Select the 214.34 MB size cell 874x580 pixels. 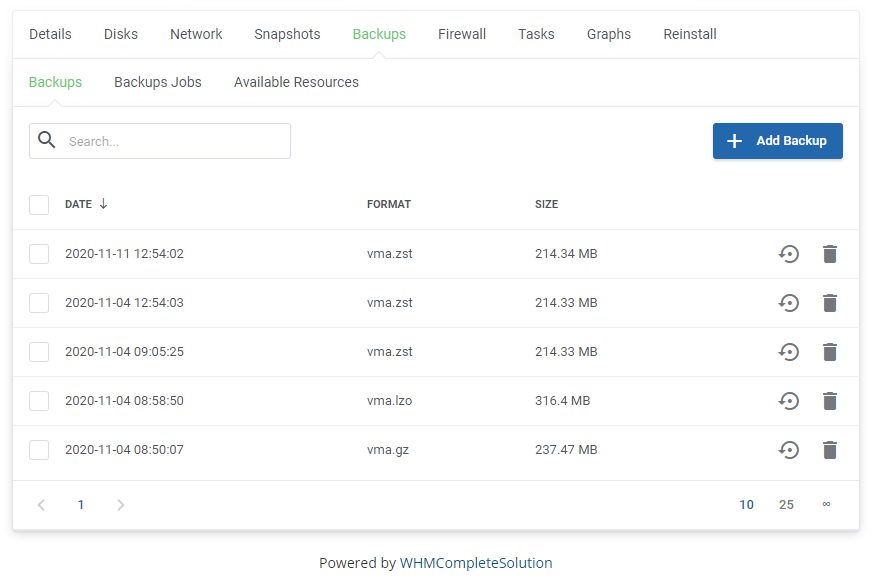pyautogui.click(x=566, y=254)
